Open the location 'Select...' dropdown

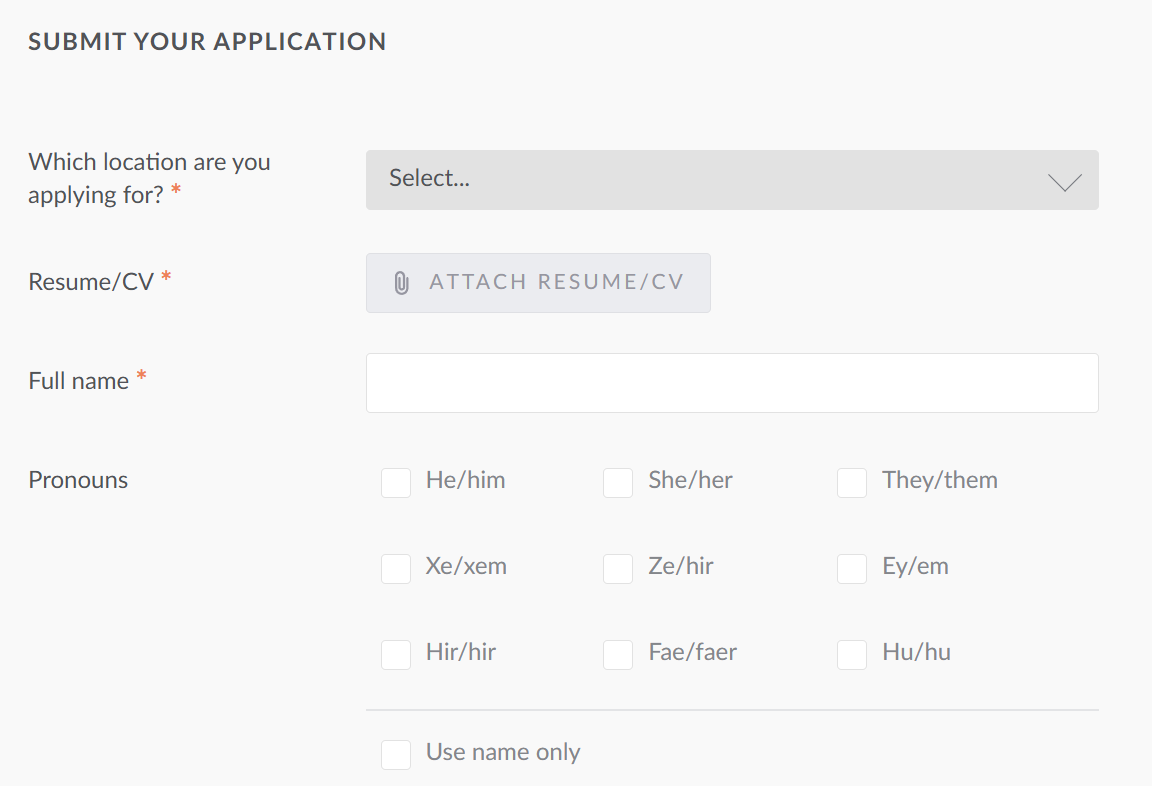[731, 180]
